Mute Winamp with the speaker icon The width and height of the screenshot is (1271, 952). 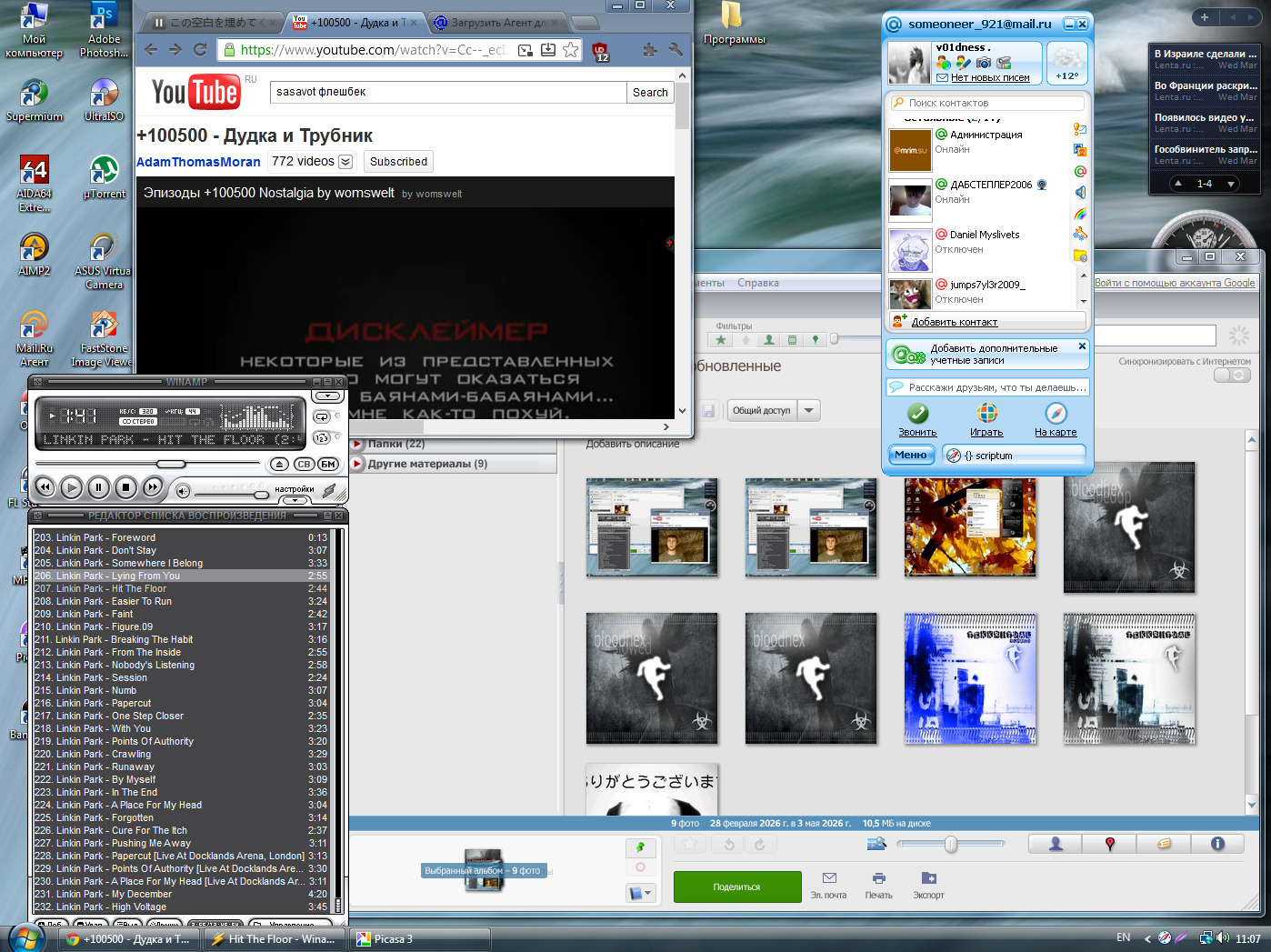coord(183,491)
